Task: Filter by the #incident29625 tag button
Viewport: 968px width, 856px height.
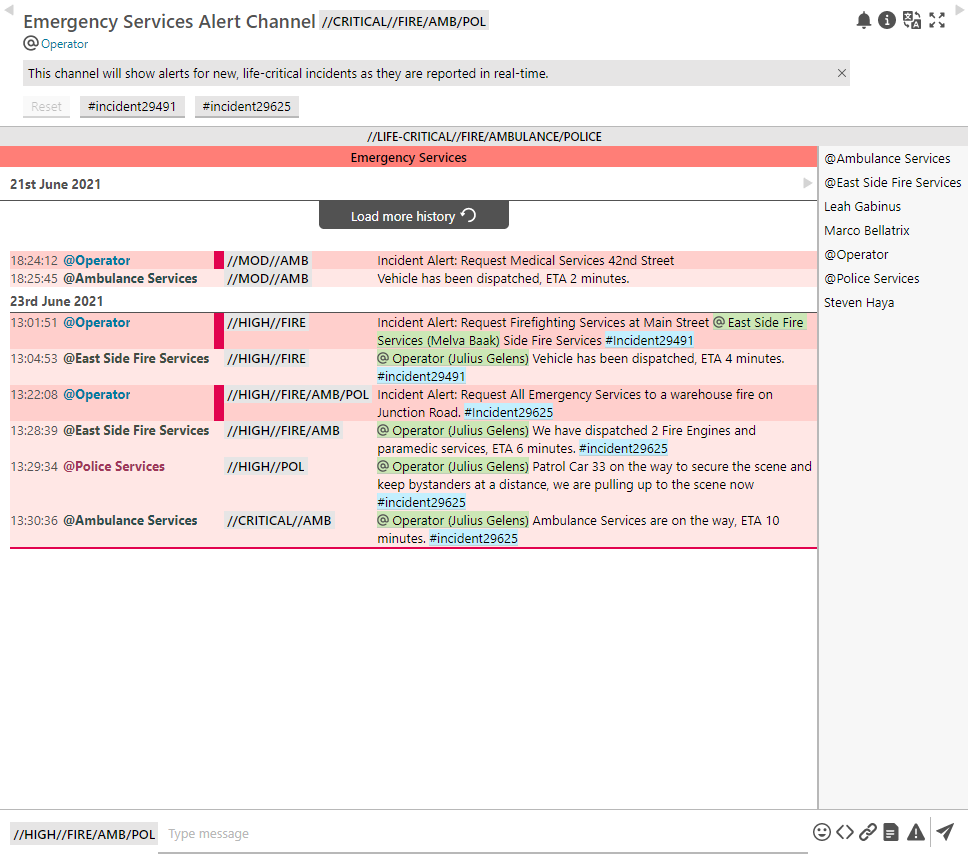Action: [247, 107]
